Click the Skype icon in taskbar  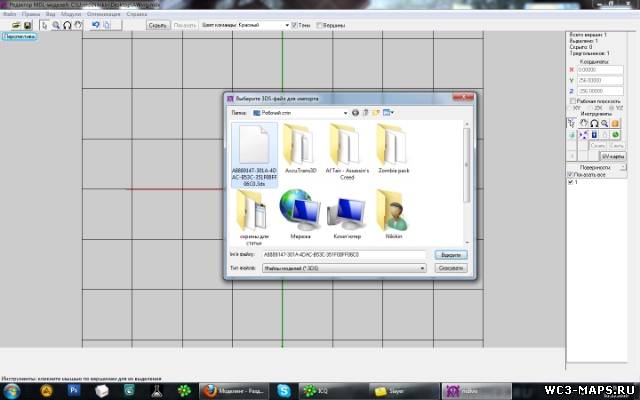coord(284,390)
